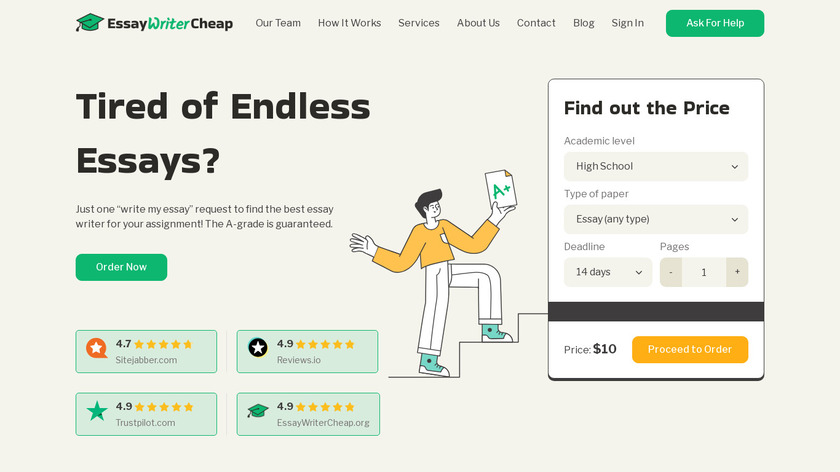Click the Proceed to Order button
840x472 pixels.
click(689, 350)
